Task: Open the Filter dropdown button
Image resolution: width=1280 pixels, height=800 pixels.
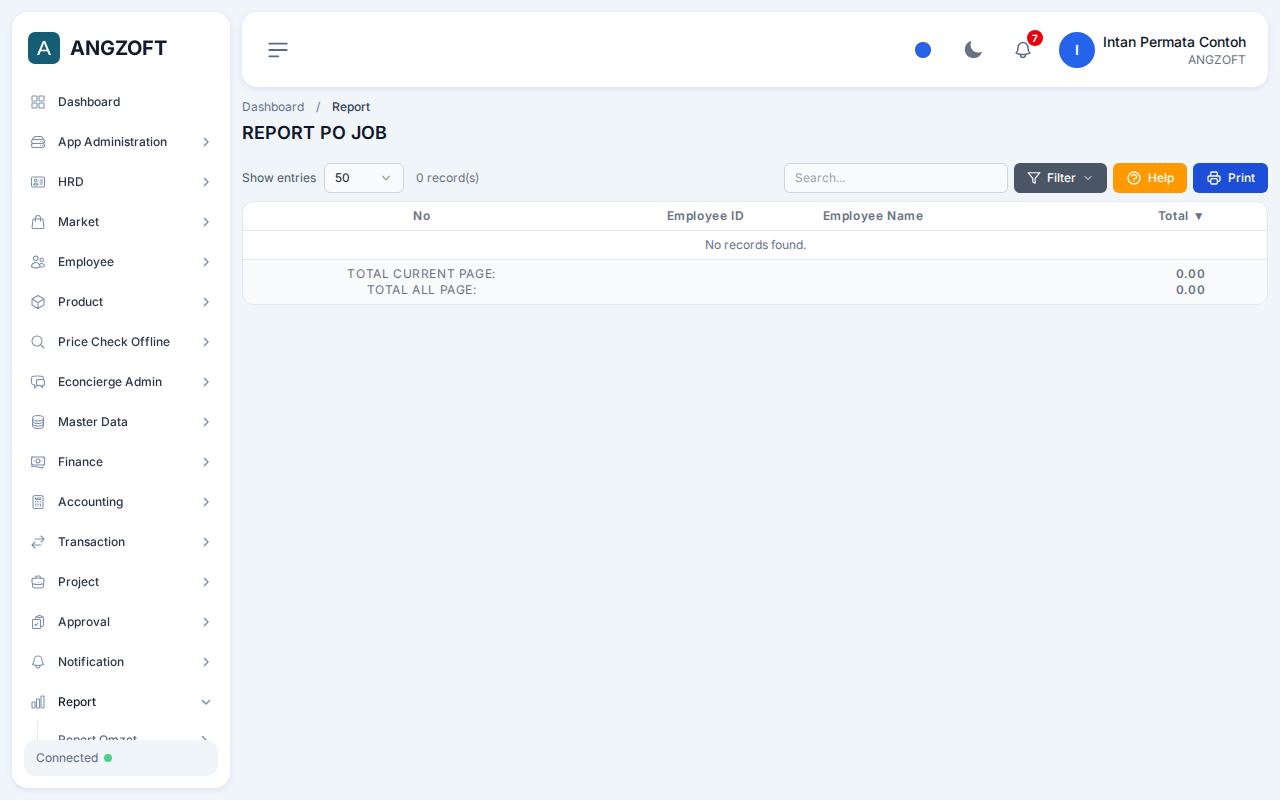Action: (1060, 178)
